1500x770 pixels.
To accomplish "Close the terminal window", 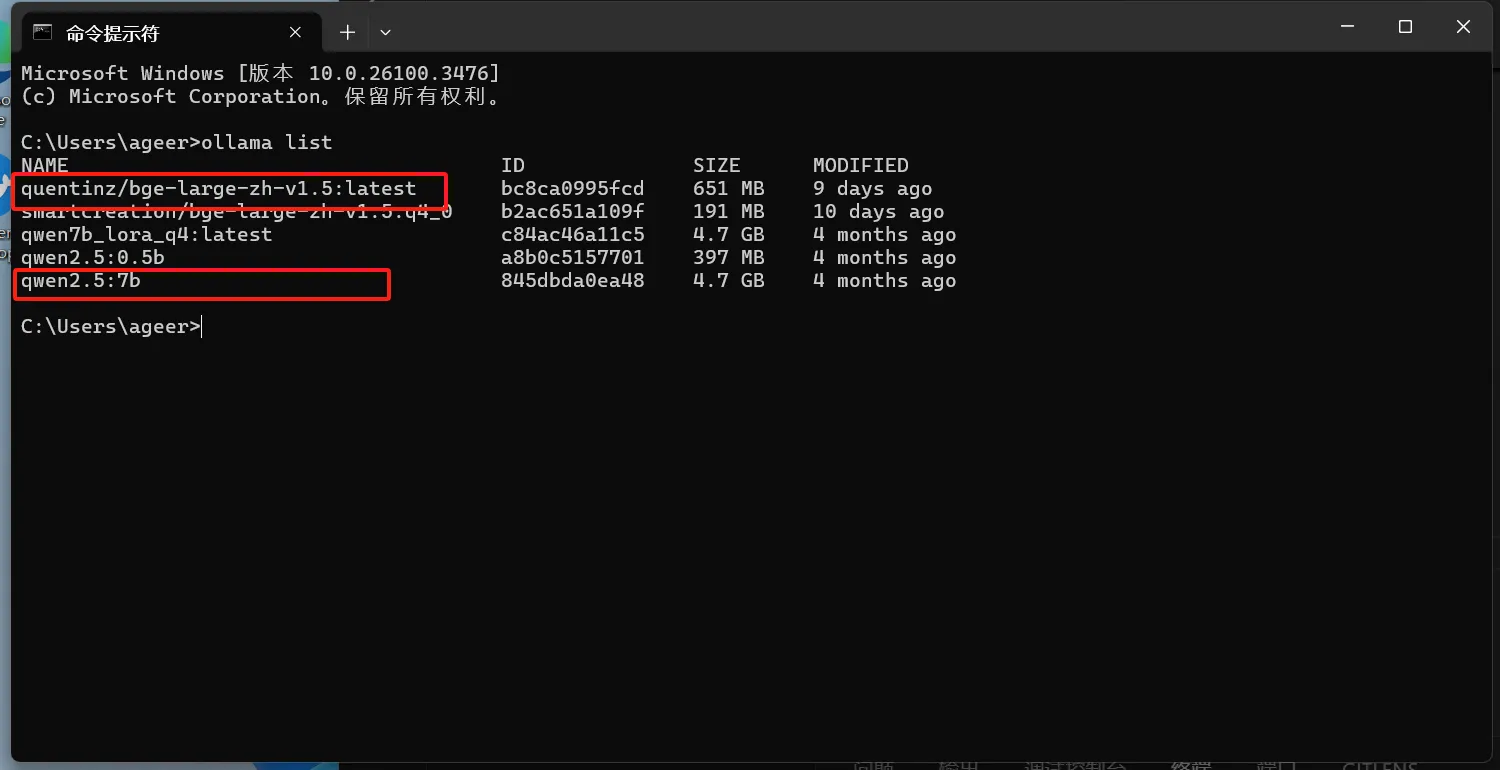I will pyautogui.click(x=1463, y=27).
